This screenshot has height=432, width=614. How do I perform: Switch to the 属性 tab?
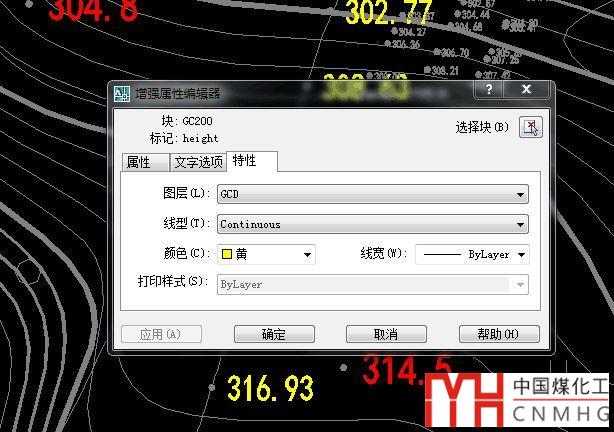pyautogui.click(x=145, y=162)
